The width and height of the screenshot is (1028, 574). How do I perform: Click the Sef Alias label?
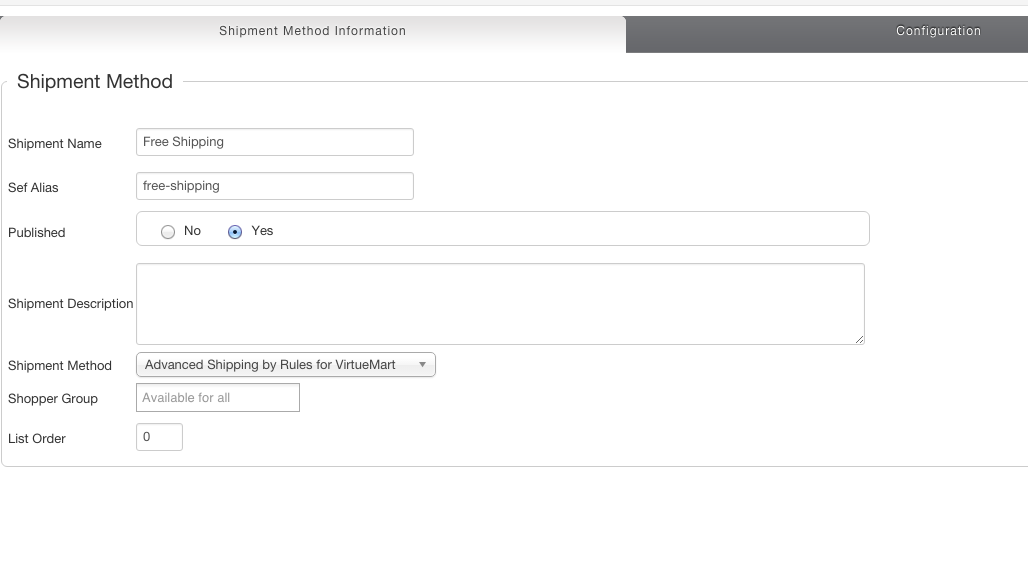point(33,188)
